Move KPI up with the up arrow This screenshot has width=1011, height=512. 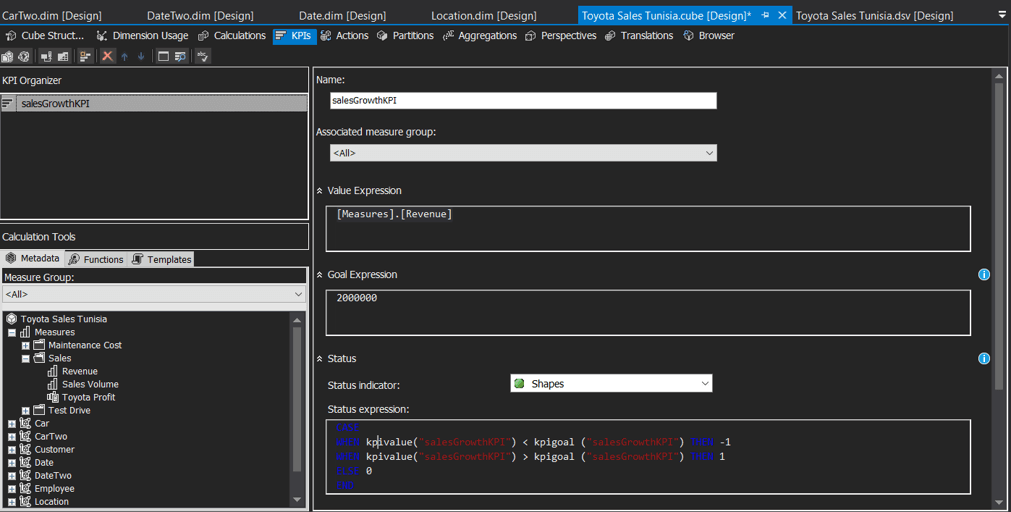coord(124,57)
